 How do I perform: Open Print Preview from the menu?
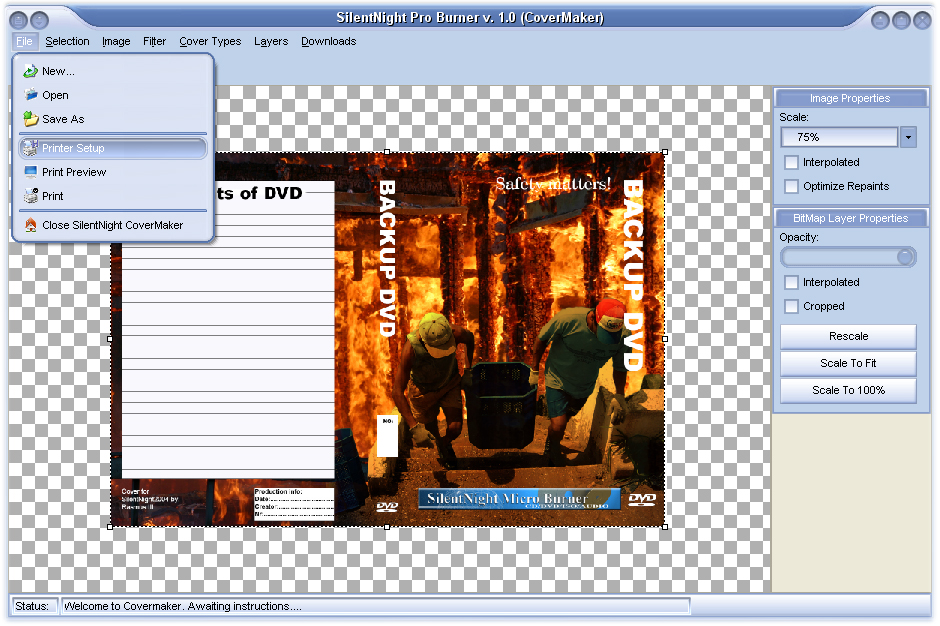(113, 172)
